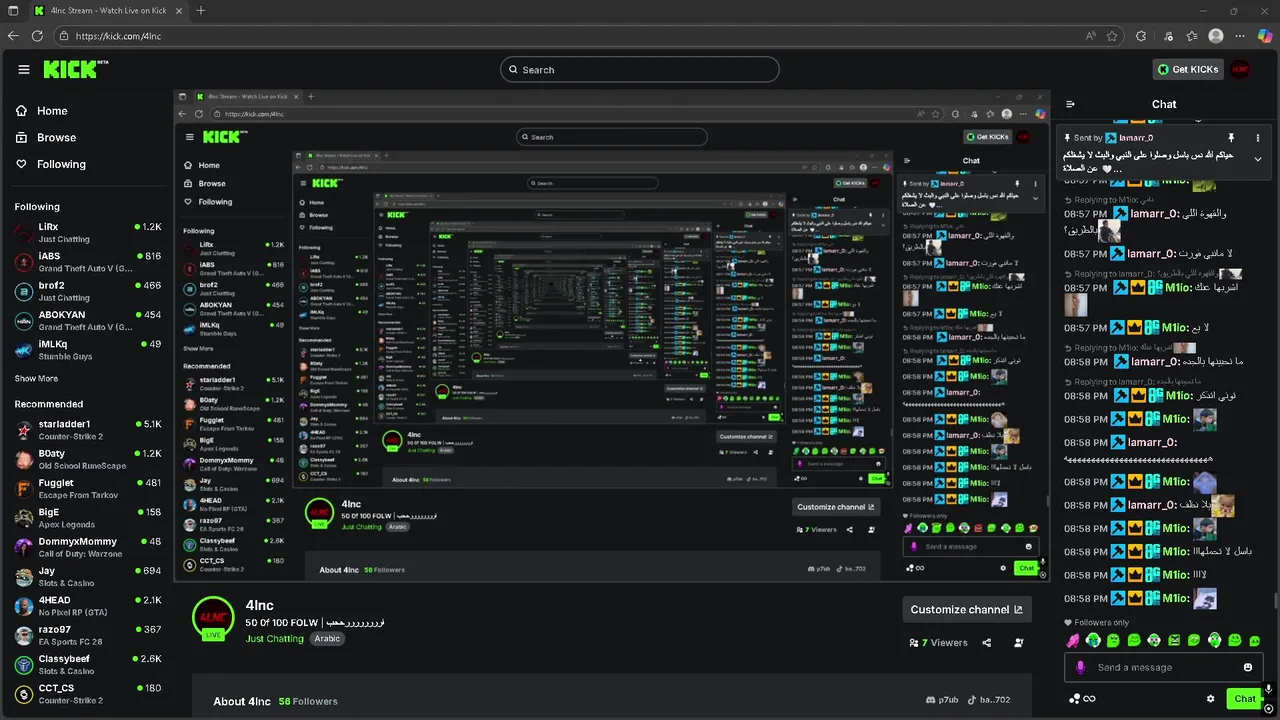Image resolution: width=1280 pixels, height=720 pixels.
Task: Click the Kick search field
Action: pyautogui.click(x=640, y=69)
